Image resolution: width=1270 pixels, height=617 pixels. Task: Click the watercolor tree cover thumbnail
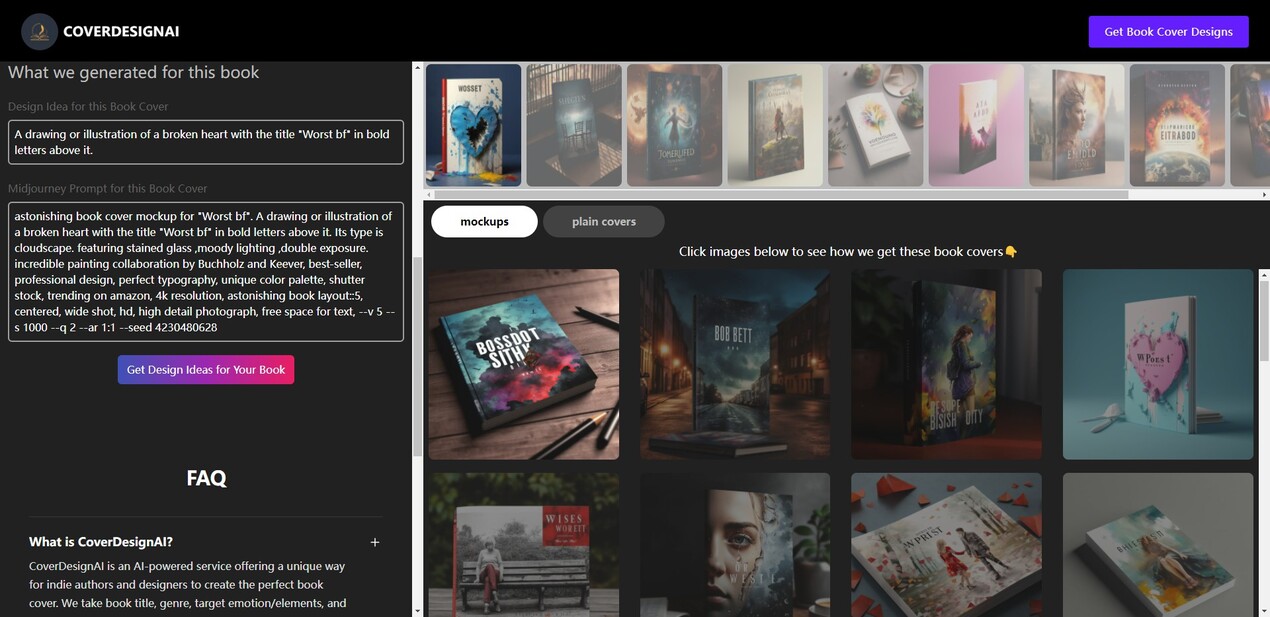pyautogui.click(x=874, y=126)
